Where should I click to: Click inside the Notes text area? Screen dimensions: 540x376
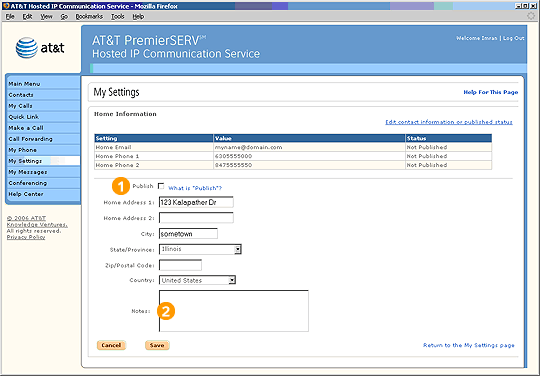[x=233, y=311]
